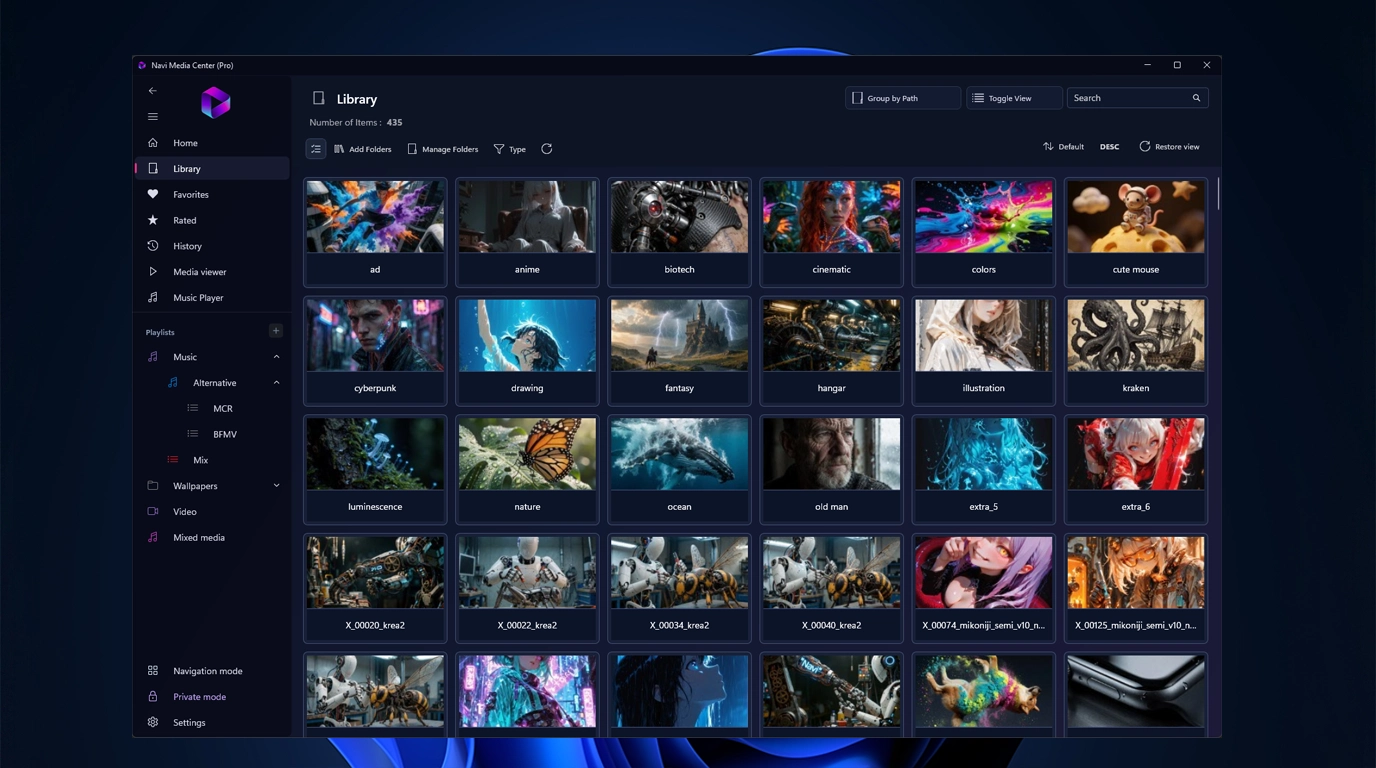Viewport: 1376px width, 768px height.
Task: Collapse the Music playlist chevron
Action: point(276,357)
